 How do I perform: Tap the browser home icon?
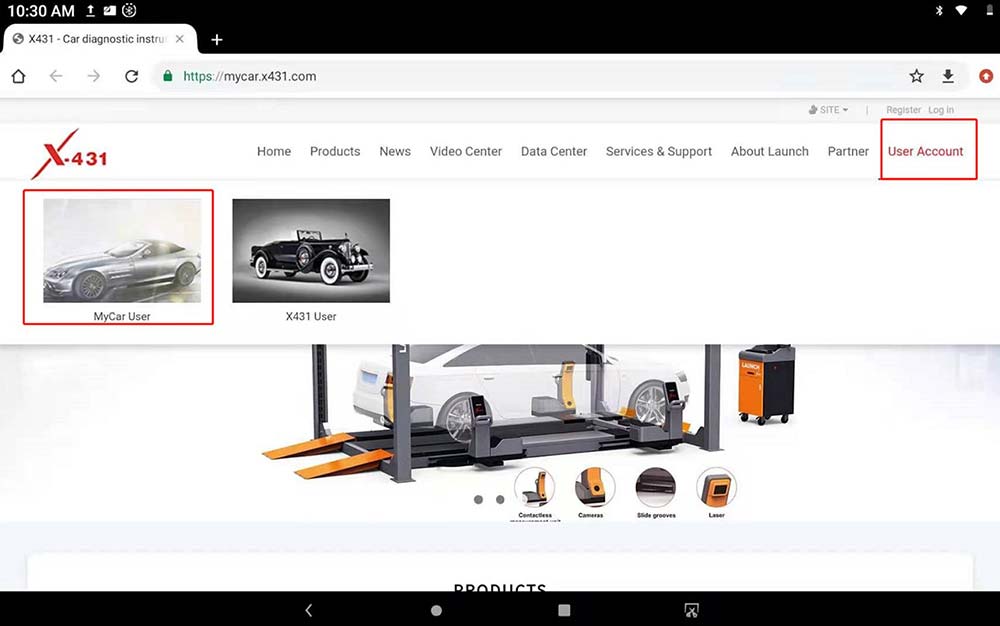pos(18,76)
